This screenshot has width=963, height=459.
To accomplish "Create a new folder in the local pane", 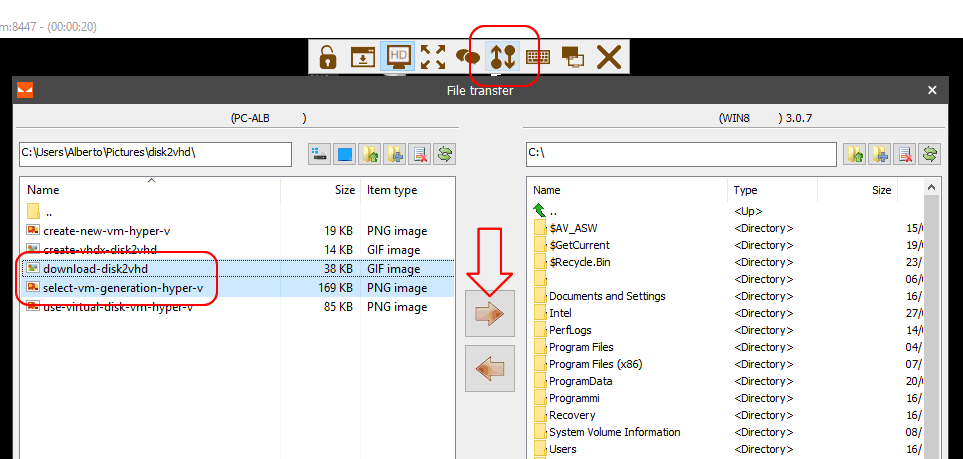I will point(395,154).
